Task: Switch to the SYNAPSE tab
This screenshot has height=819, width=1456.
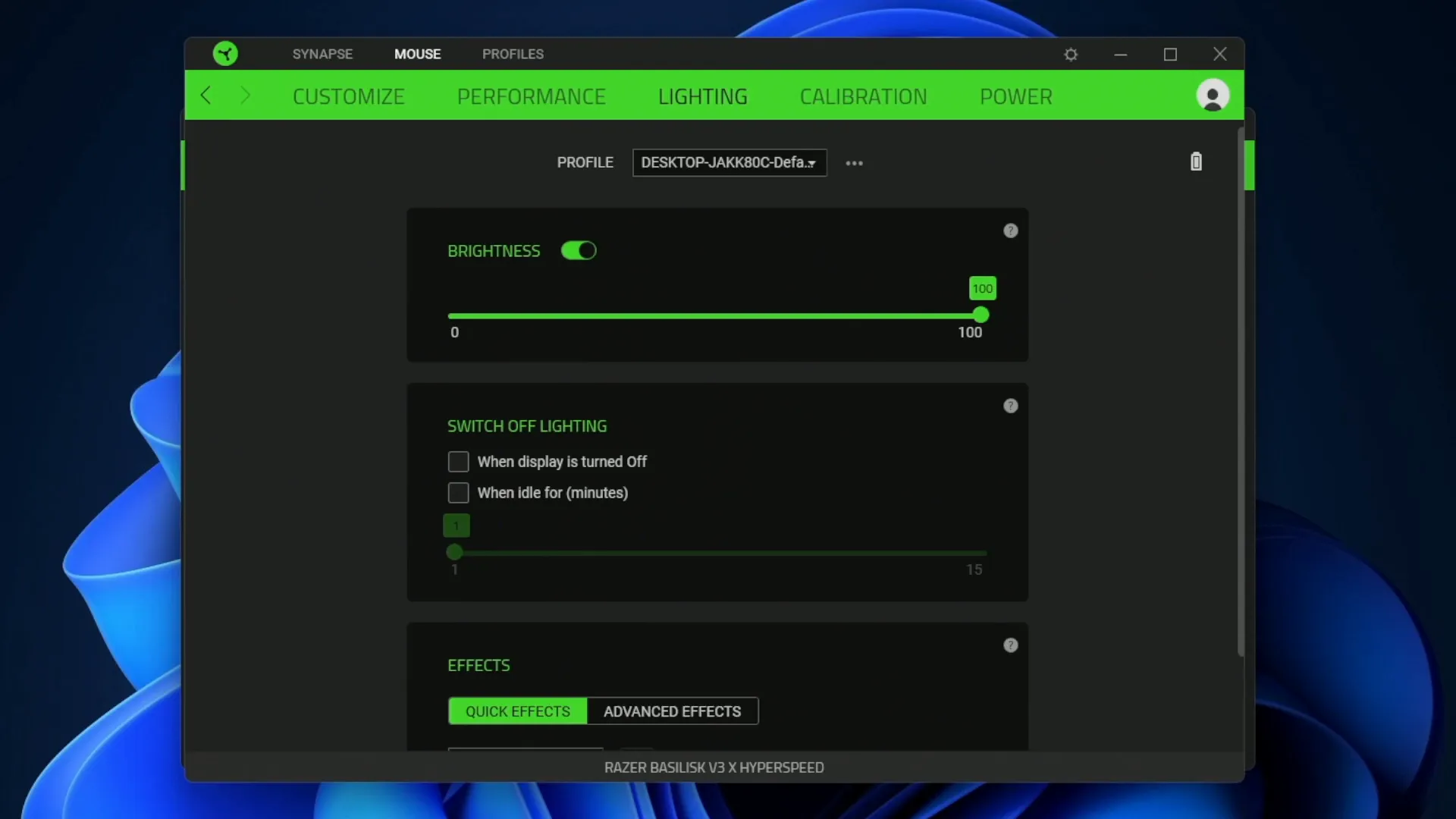Action: point(322,54)
